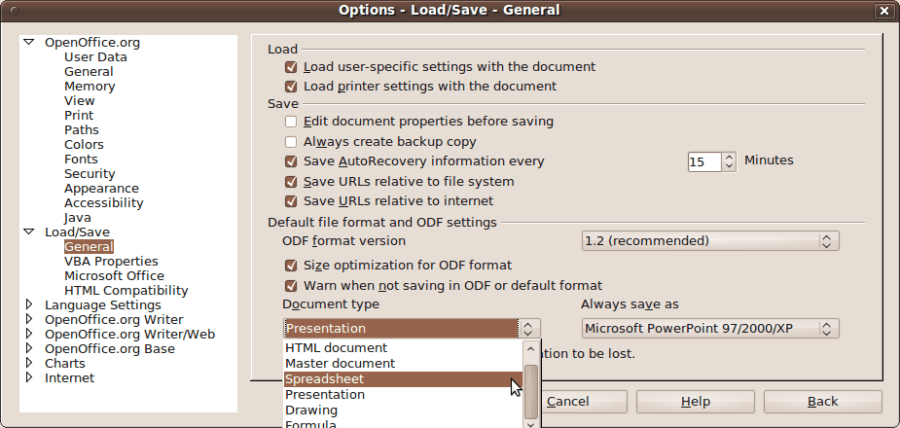Disable Save AutoRecovery information checkbox

291,161
